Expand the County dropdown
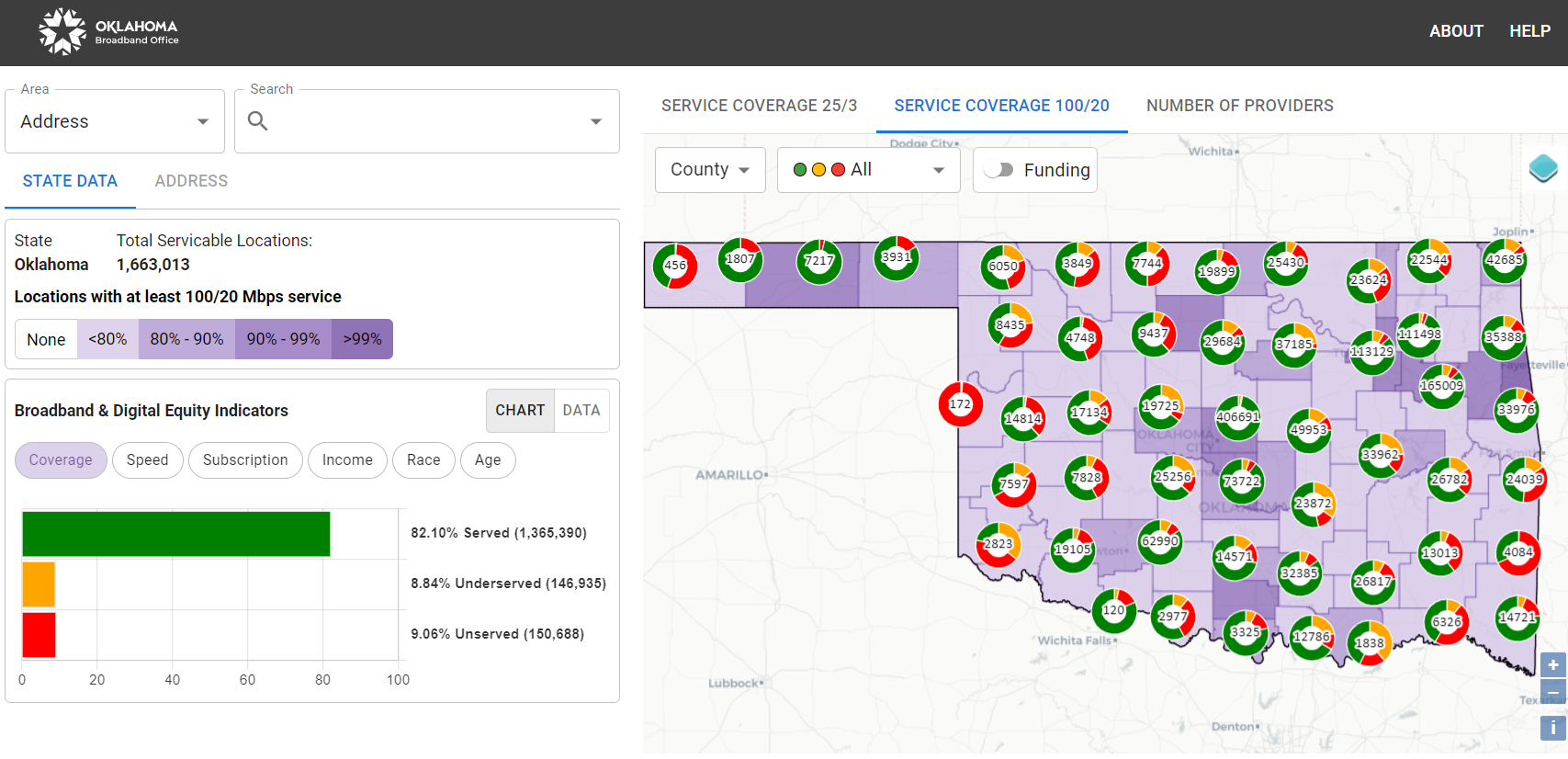The width and height of the screenshot is (1568, 759). tap(710, 170)
